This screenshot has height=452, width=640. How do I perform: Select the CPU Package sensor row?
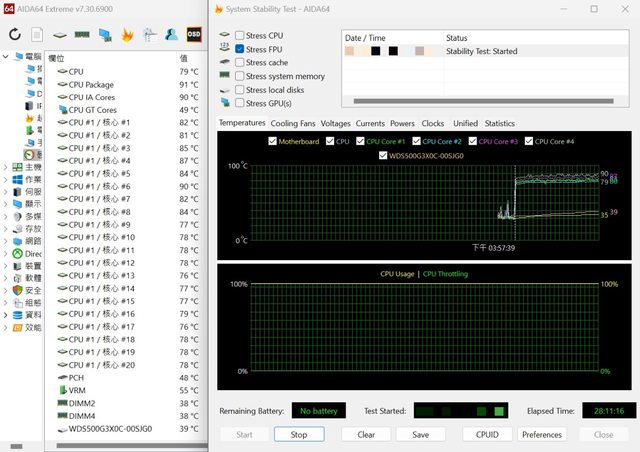point(92,85)
